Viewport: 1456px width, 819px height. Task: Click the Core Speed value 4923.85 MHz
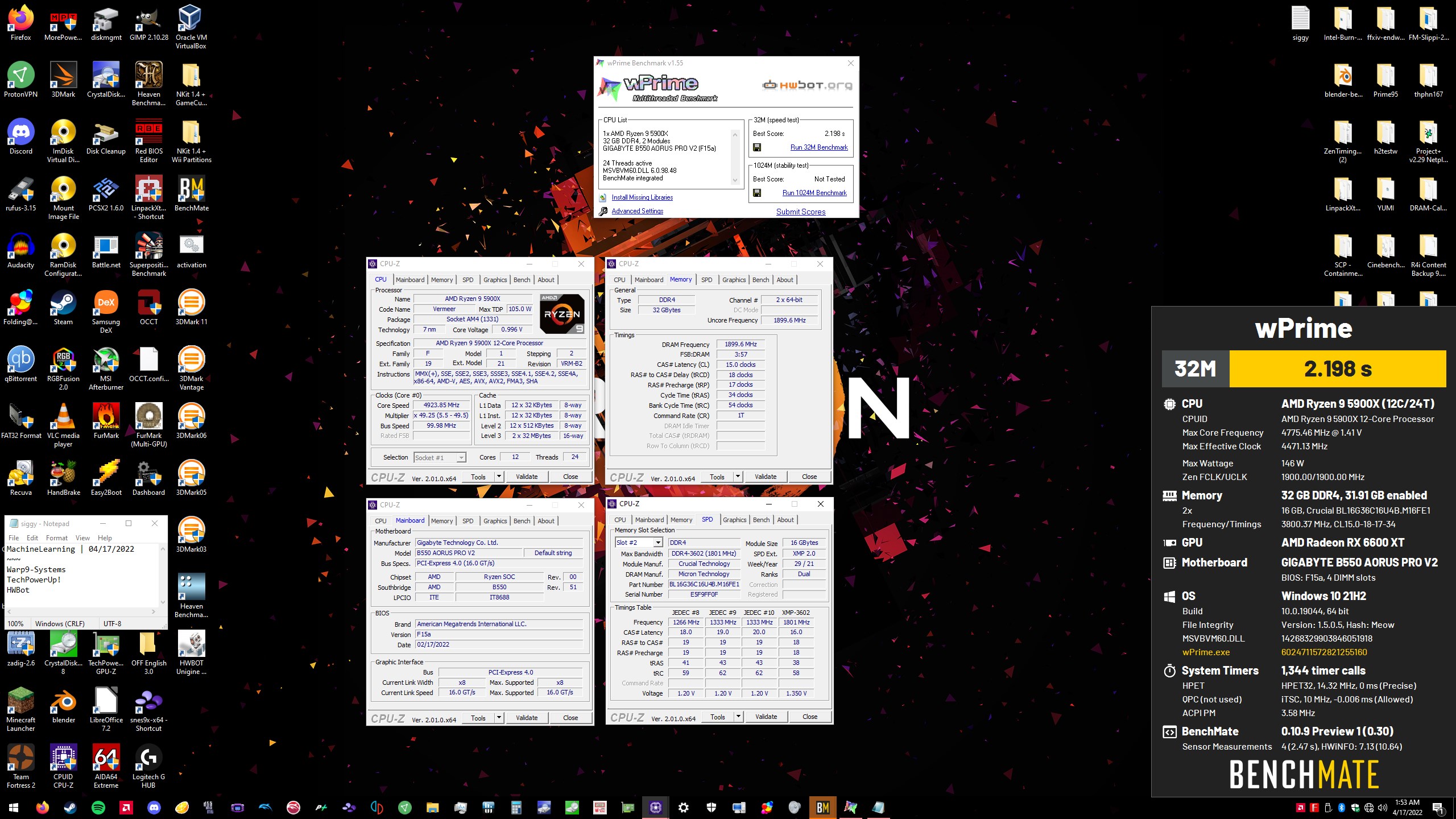[441, 406]
